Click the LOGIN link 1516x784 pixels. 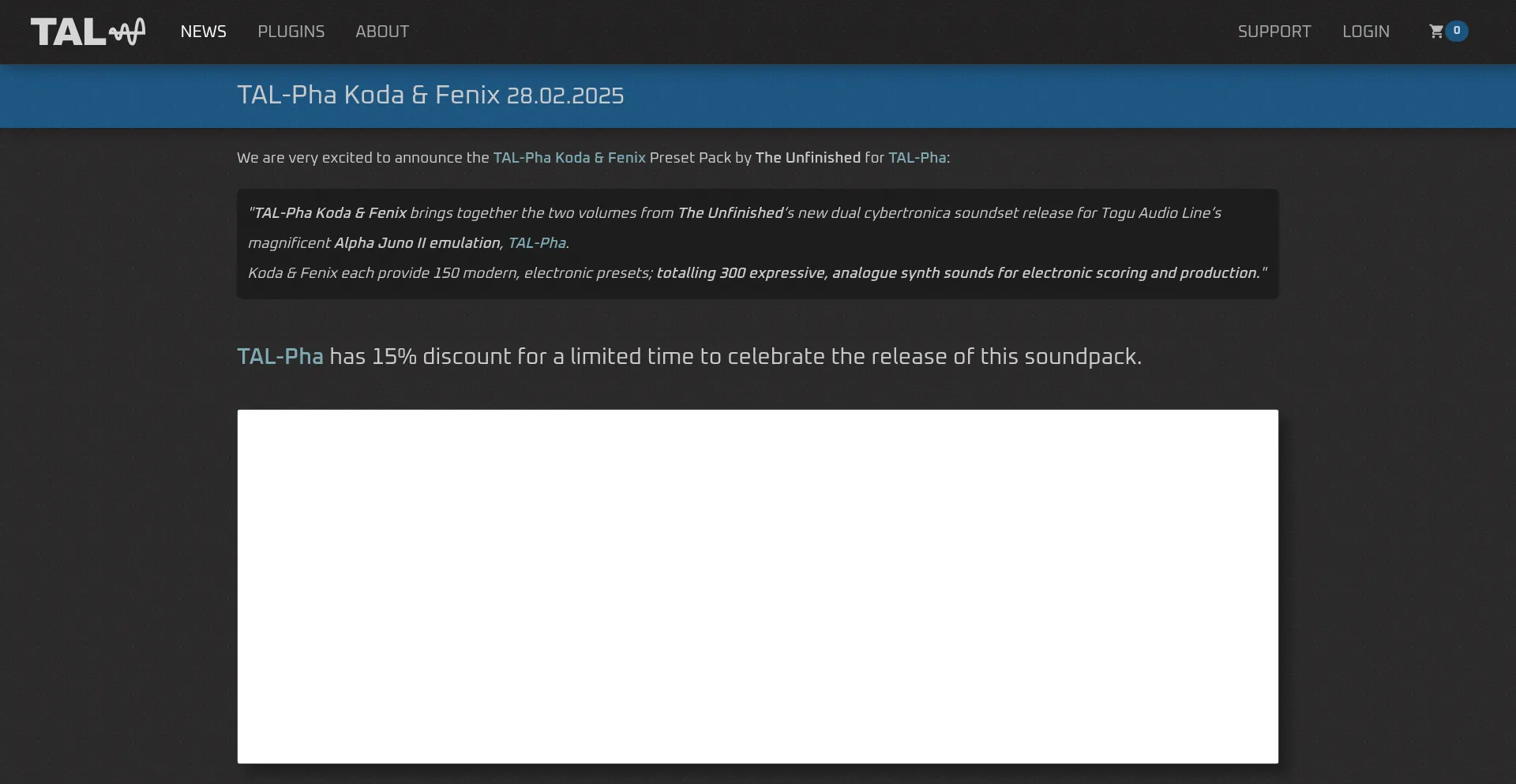point(1365,32)
